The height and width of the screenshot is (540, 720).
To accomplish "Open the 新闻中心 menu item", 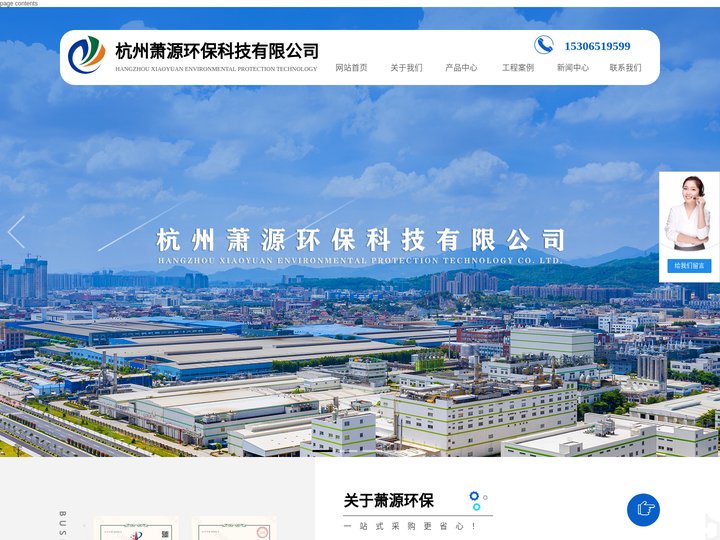I will (573, 68).
